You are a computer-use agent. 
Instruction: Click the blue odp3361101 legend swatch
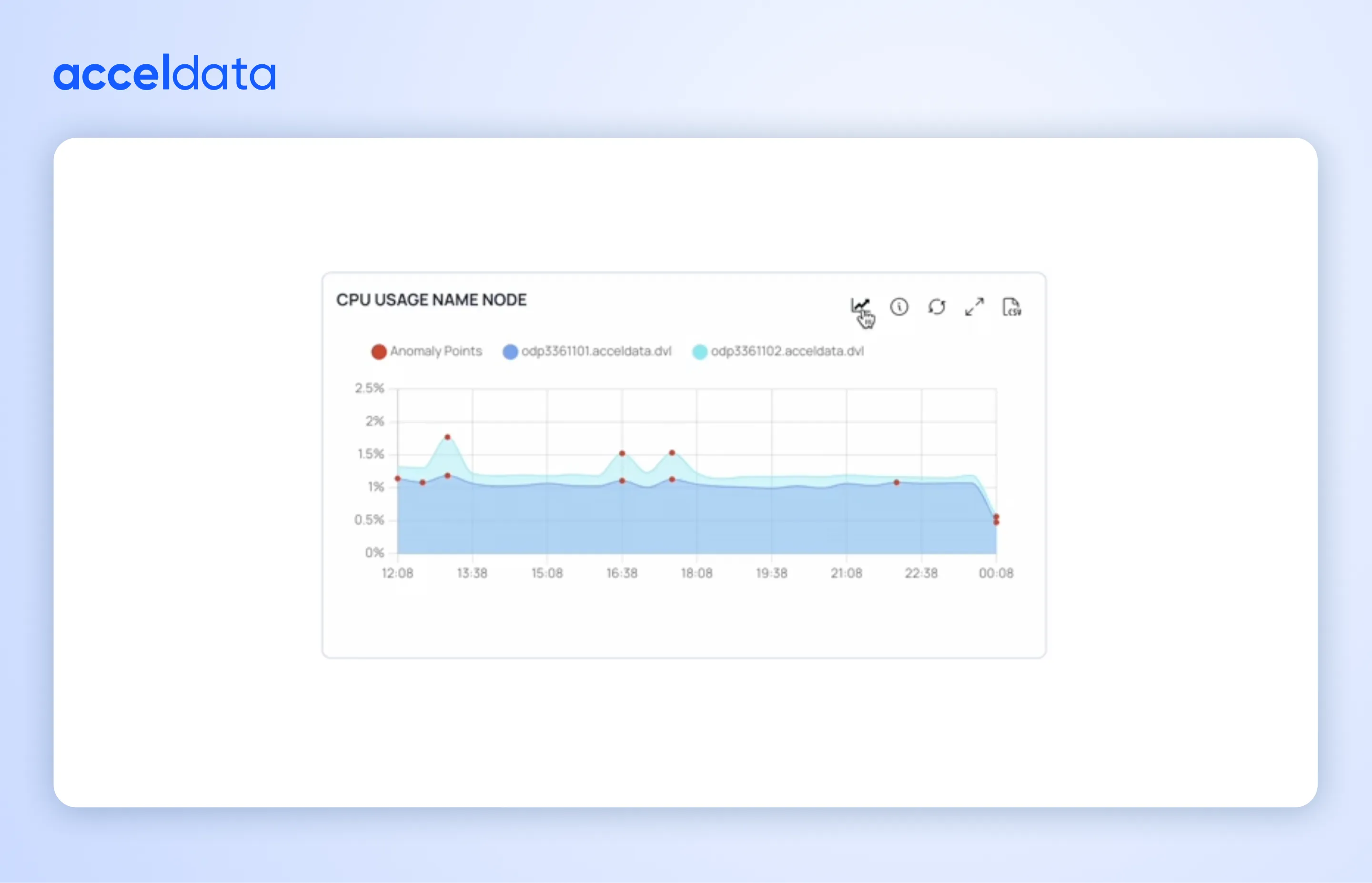pyautogui.click(x=510, y=352)
